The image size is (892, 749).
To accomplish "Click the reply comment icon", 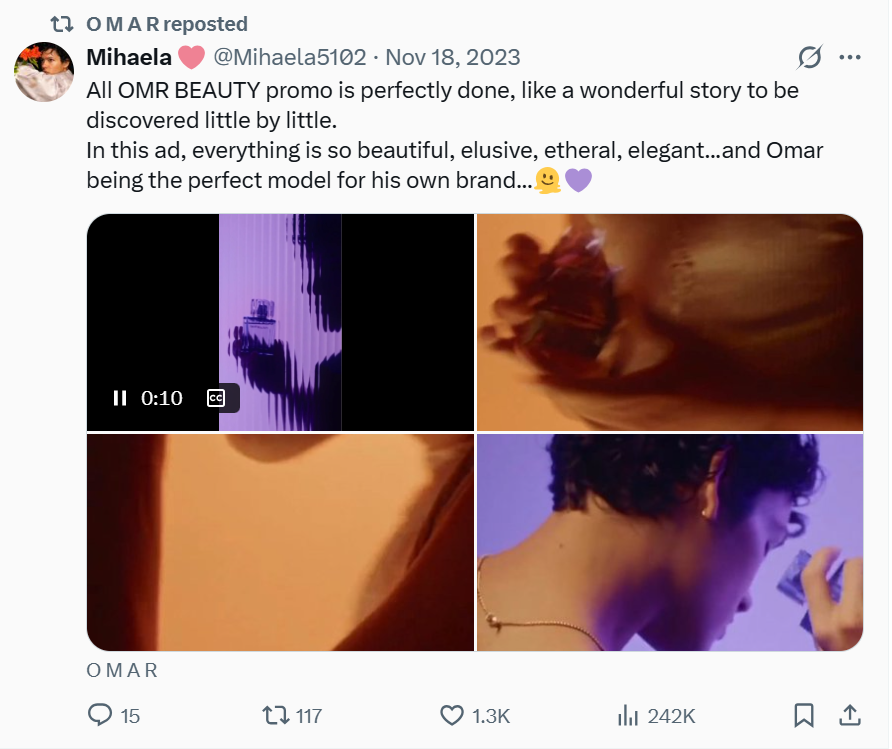I will pos(101,715).
